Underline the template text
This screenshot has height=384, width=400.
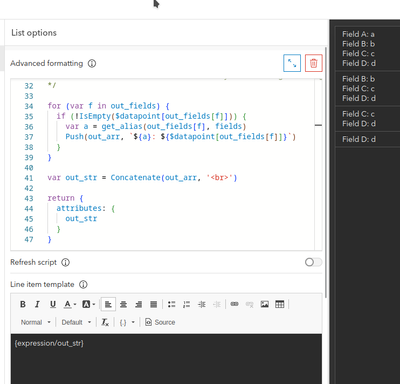53,304
